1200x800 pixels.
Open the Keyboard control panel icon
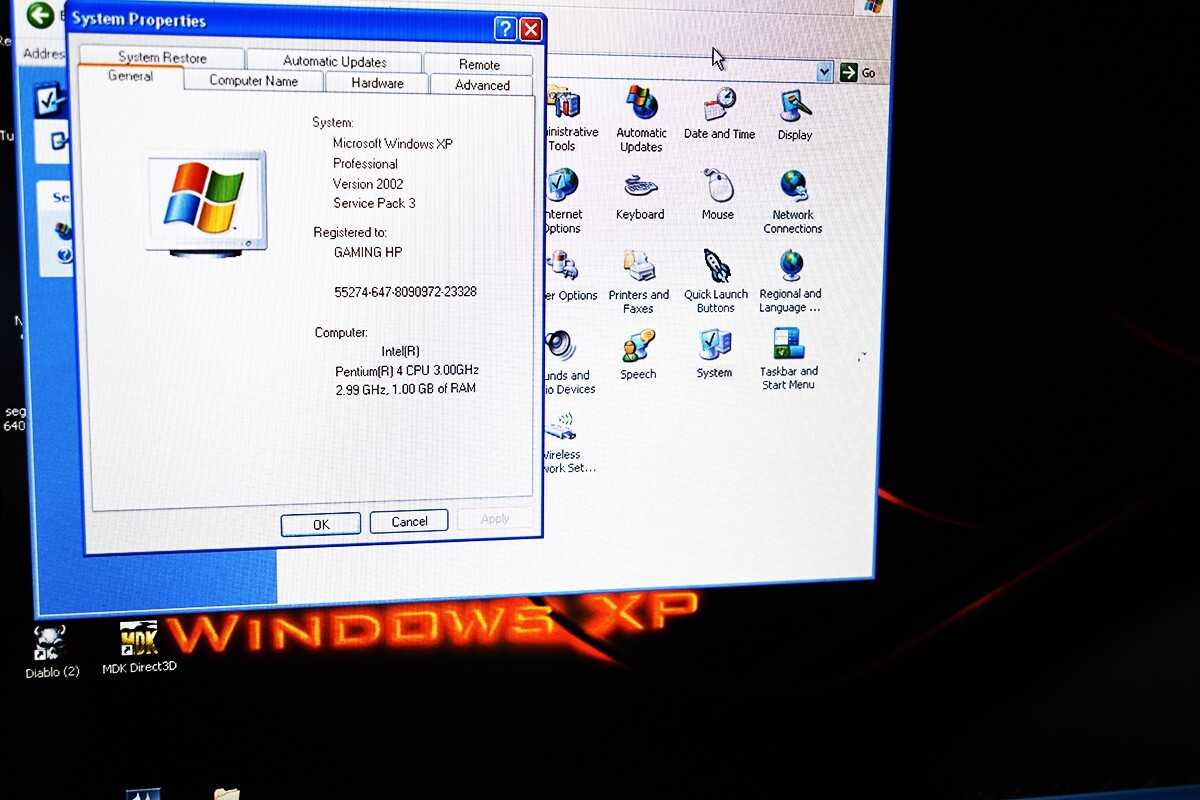click(x=640, y=196)
